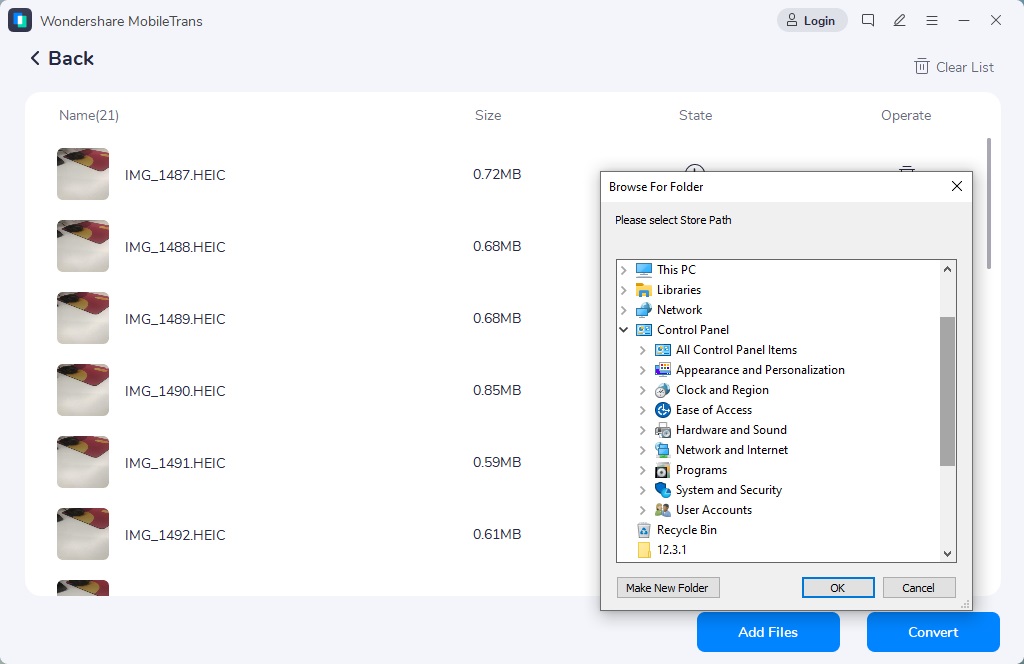
Task: Go Back to previous screen
Action: [62, 58]
